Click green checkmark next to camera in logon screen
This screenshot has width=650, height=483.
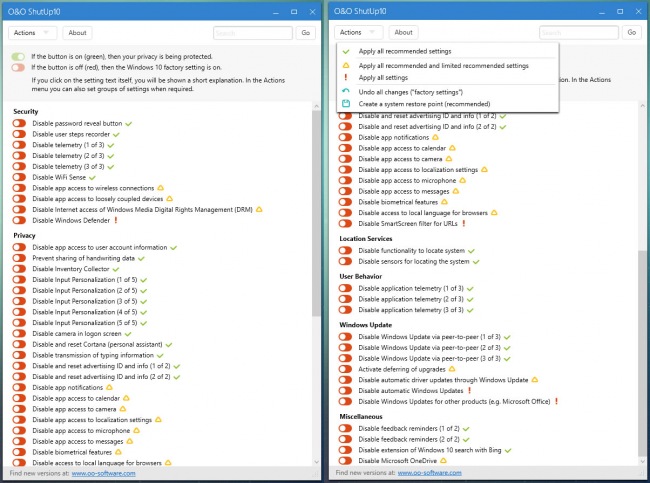[x=128, y=334]
